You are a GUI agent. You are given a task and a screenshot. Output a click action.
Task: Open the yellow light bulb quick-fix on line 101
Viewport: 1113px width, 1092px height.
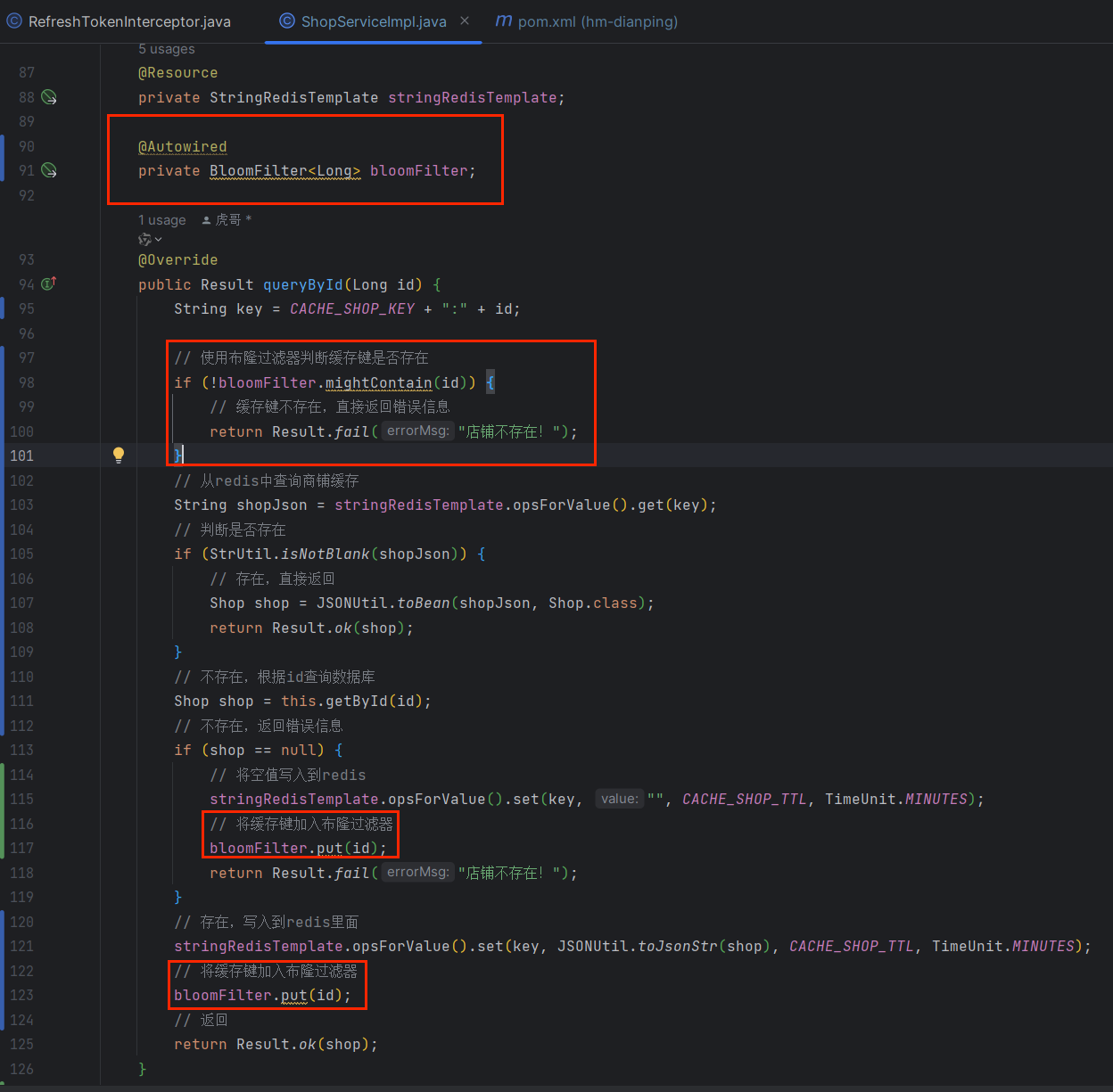pos(119,455)
